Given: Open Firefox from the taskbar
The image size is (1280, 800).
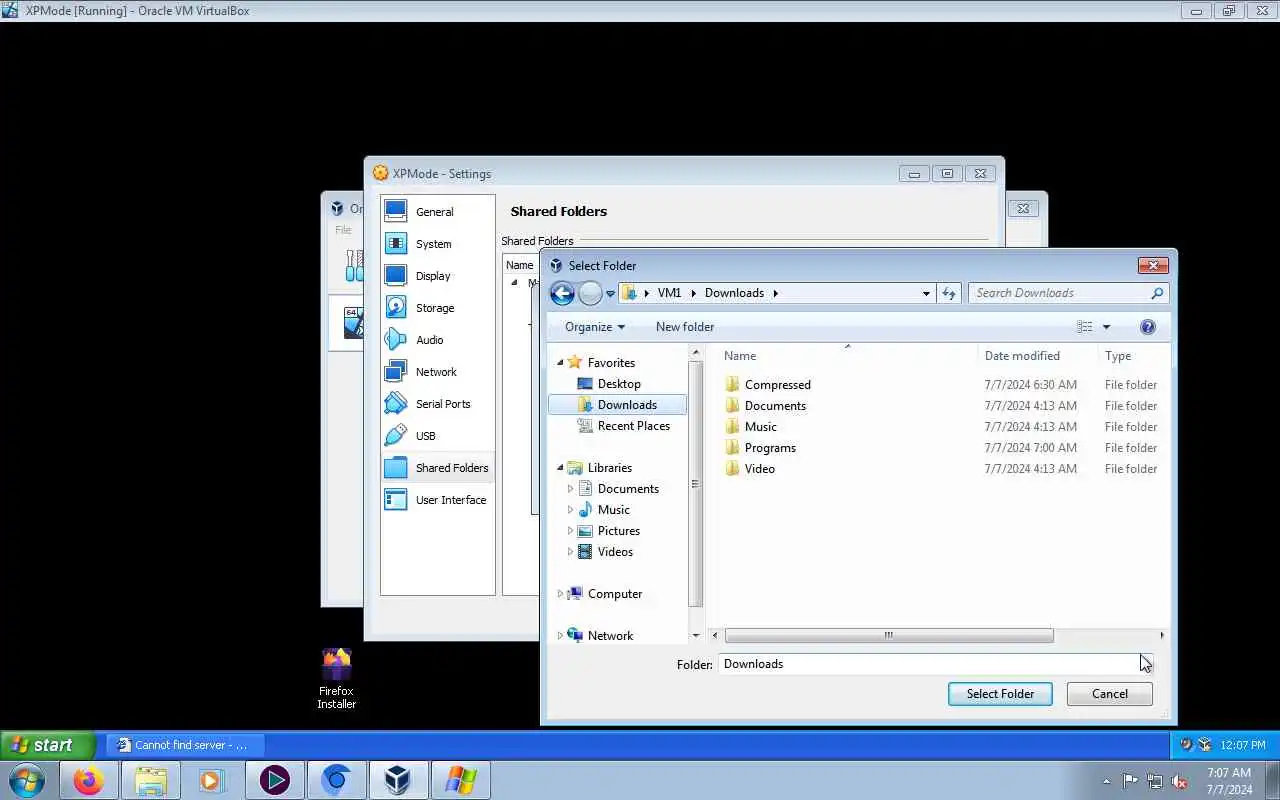Looking at the screenshot, I should (88, 780).
